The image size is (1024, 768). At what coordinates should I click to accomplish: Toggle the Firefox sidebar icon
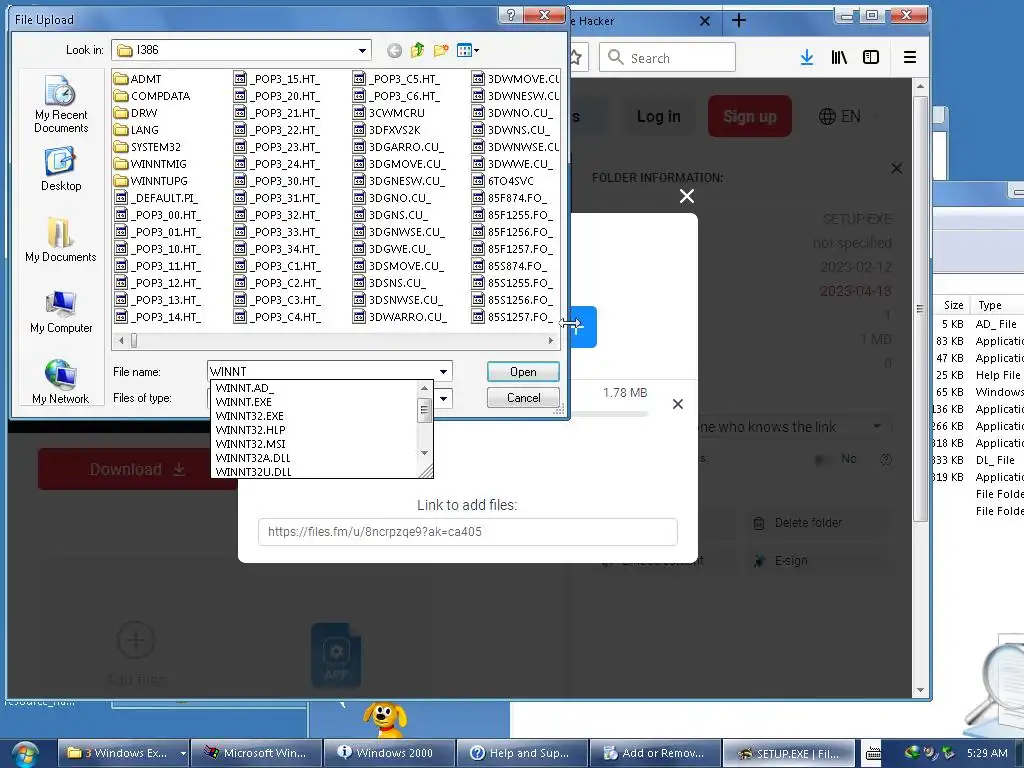871,57
